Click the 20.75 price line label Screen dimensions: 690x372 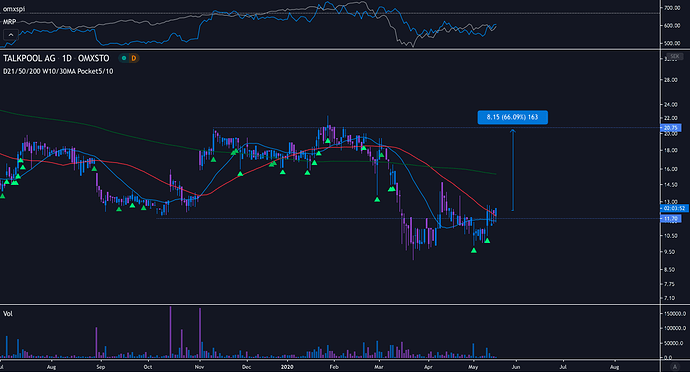(671, 128)
